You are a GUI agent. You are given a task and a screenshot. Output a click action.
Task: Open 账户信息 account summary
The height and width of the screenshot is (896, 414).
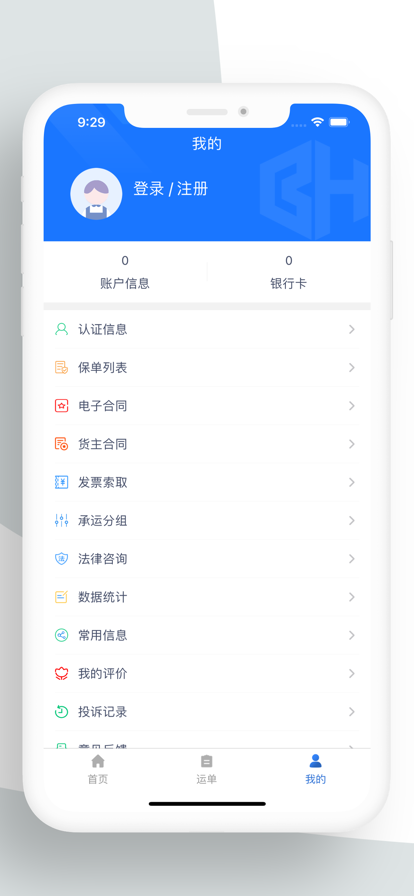pos(125,272)
